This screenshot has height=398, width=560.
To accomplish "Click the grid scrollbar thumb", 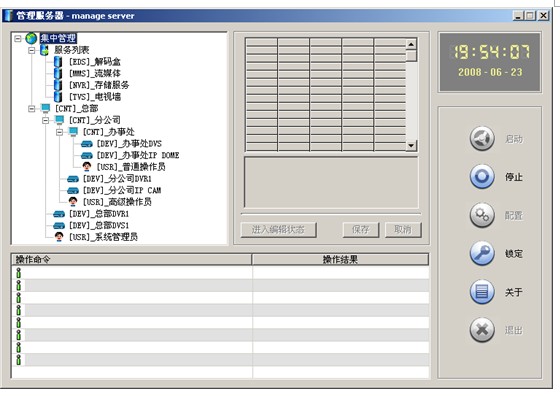I will click(x=411, y=56).
